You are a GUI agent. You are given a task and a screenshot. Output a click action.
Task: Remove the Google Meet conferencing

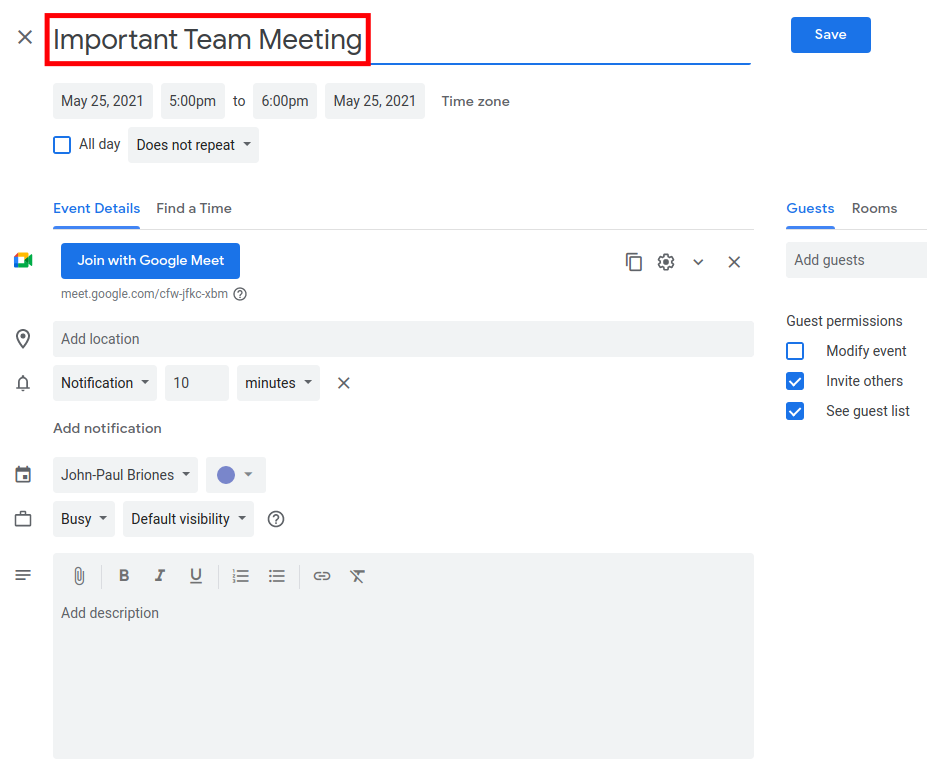tap(734, 262)
